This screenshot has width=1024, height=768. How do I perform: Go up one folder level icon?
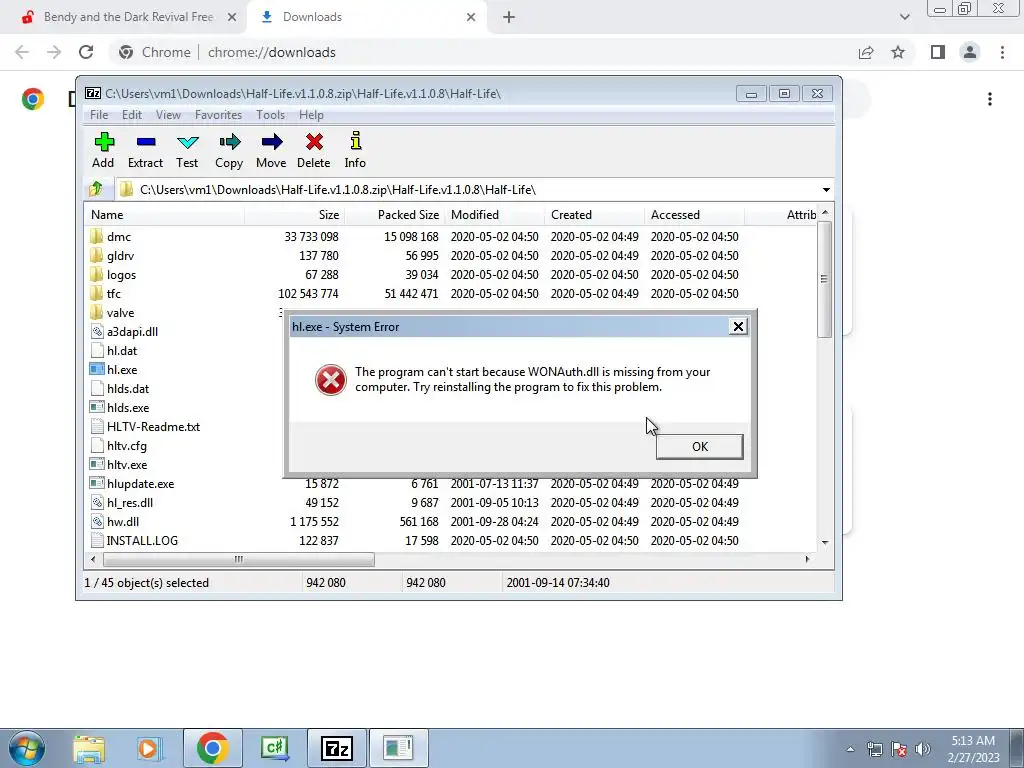click(x=96, y=189)
